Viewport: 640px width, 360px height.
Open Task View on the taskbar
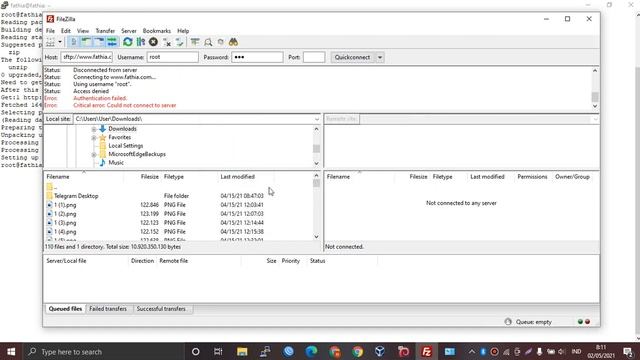218,351
